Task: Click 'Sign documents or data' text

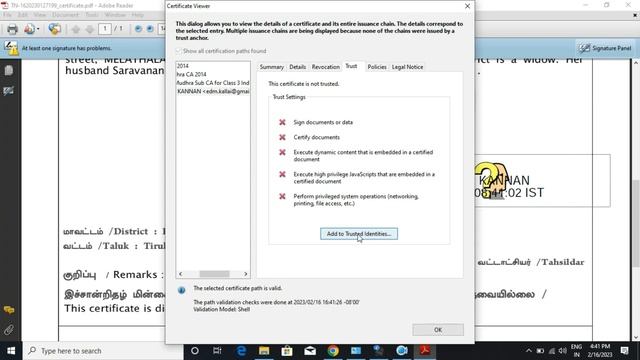Action: 323,122
